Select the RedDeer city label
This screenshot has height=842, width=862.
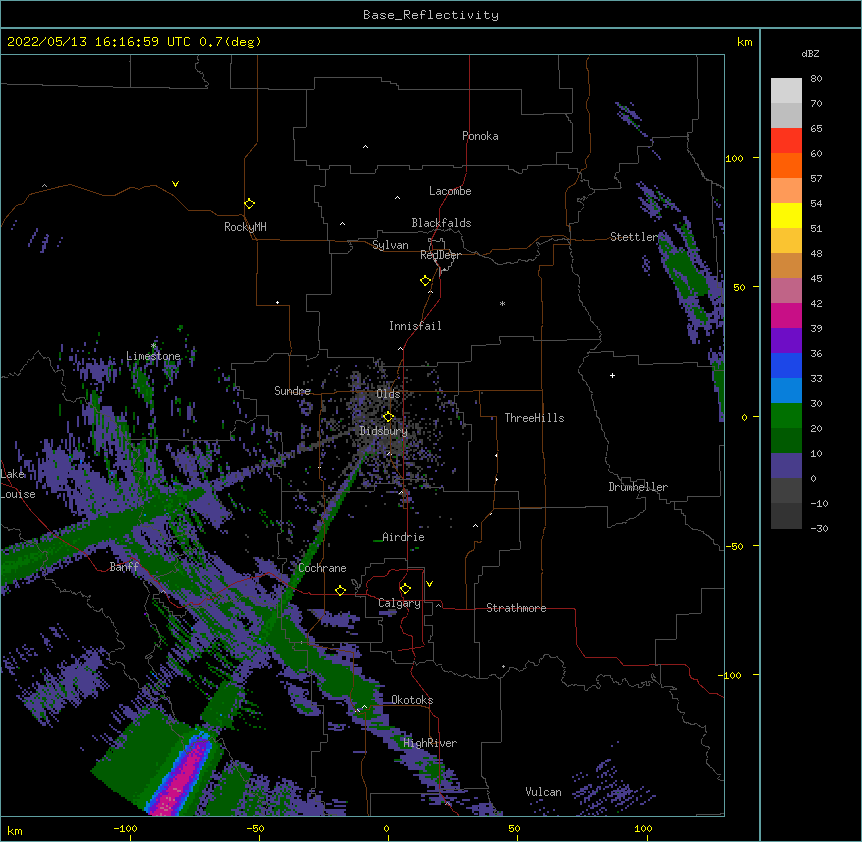click(440, 255)
